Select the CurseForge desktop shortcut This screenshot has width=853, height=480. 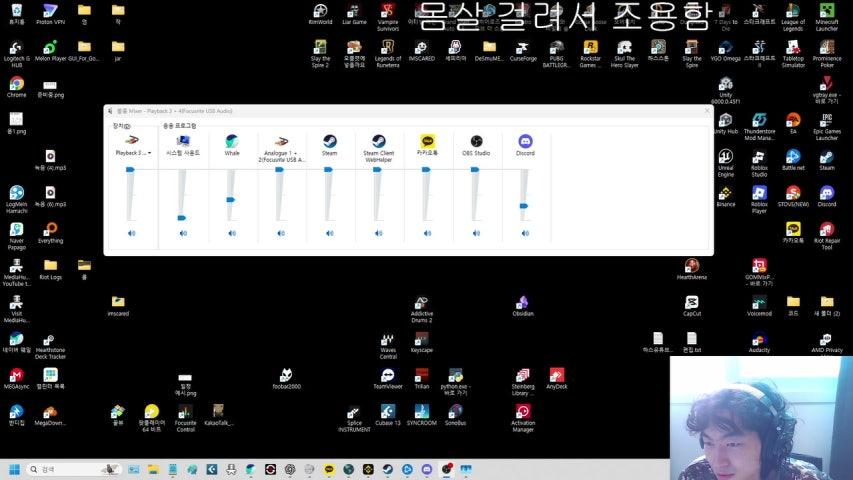pyautogui.click(x=523, y=51)
